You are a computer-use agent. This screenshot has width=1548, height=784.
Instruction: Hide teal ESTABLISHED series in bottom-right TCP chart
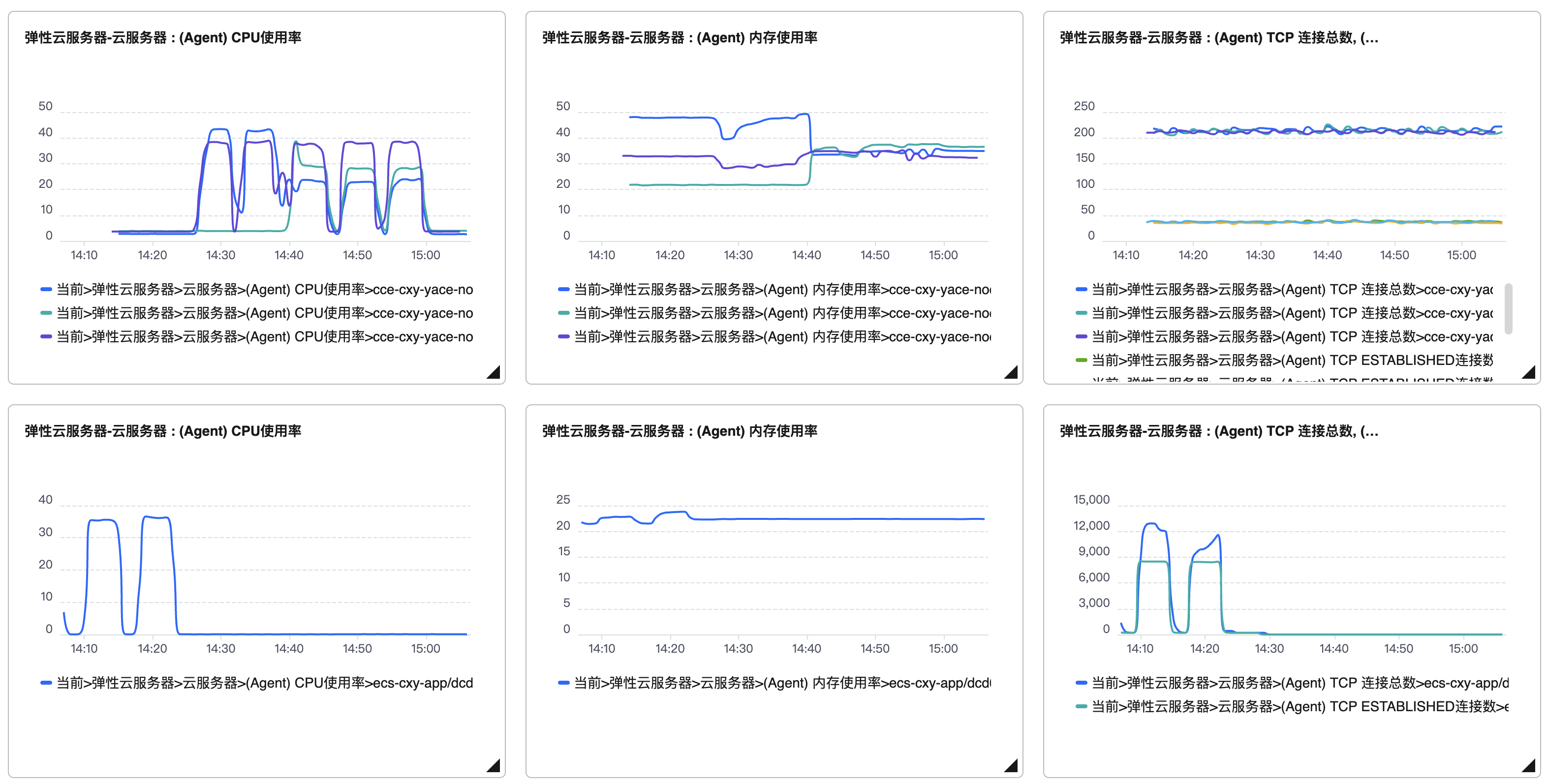1298,706
